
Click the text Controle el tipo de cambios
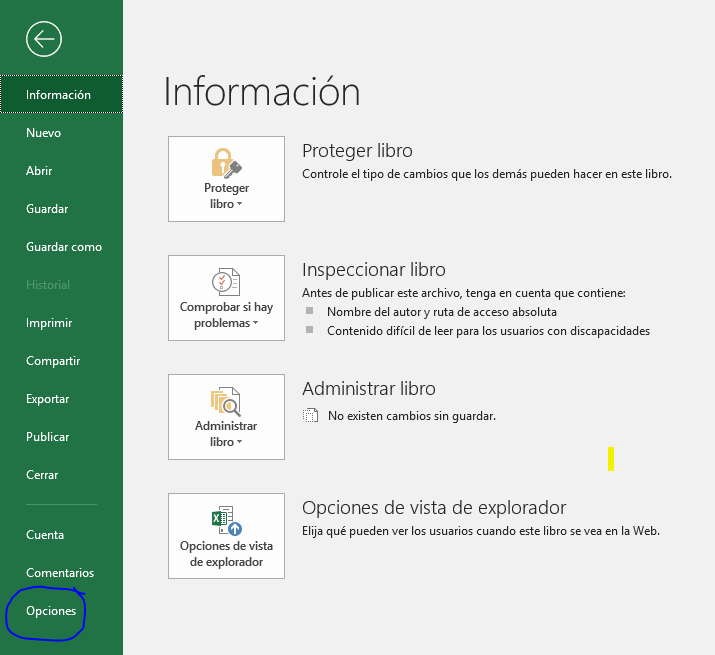coord(487,174)
